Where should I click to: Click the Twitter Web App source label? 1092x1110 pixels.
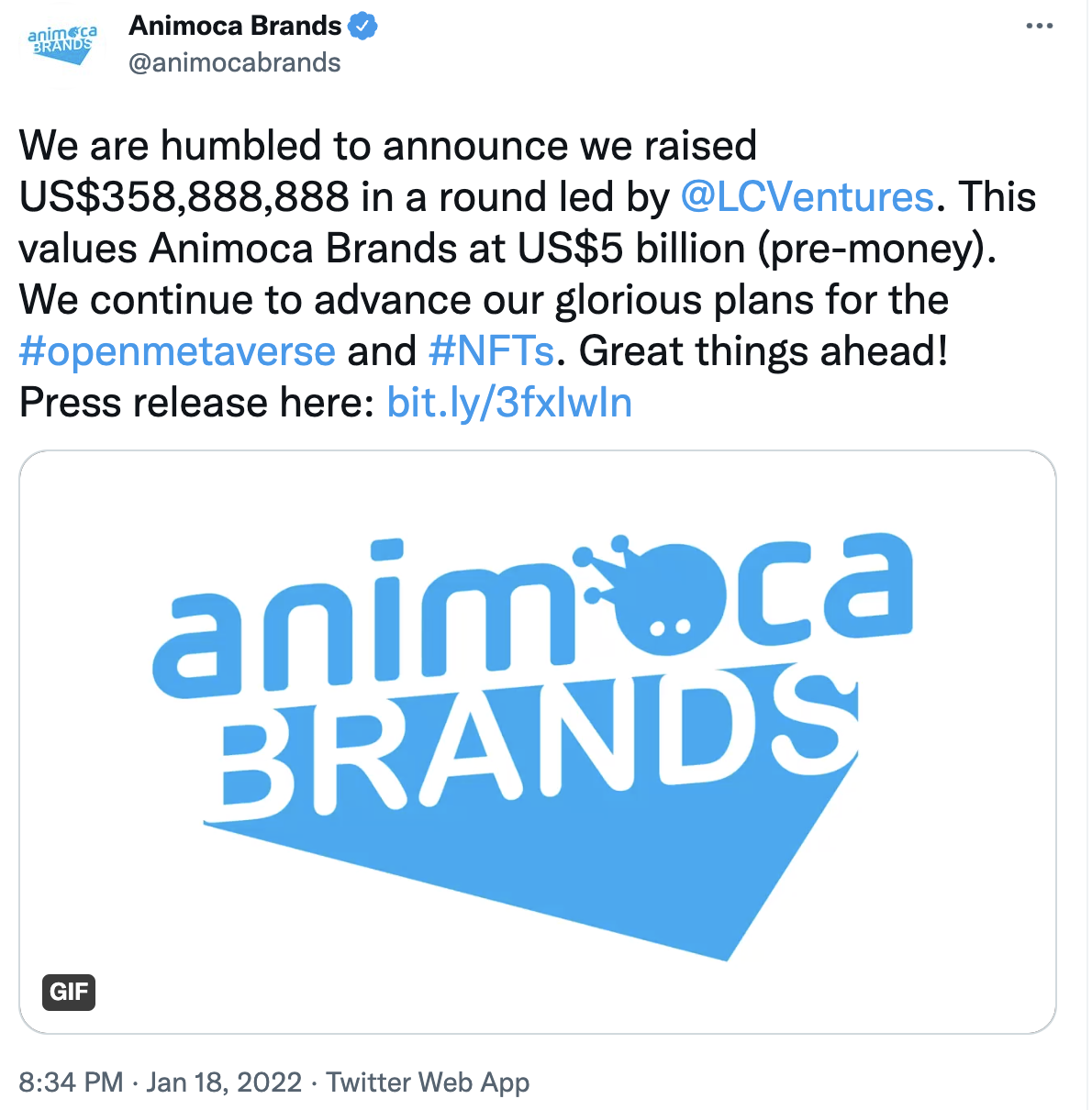pos(428,1082)
